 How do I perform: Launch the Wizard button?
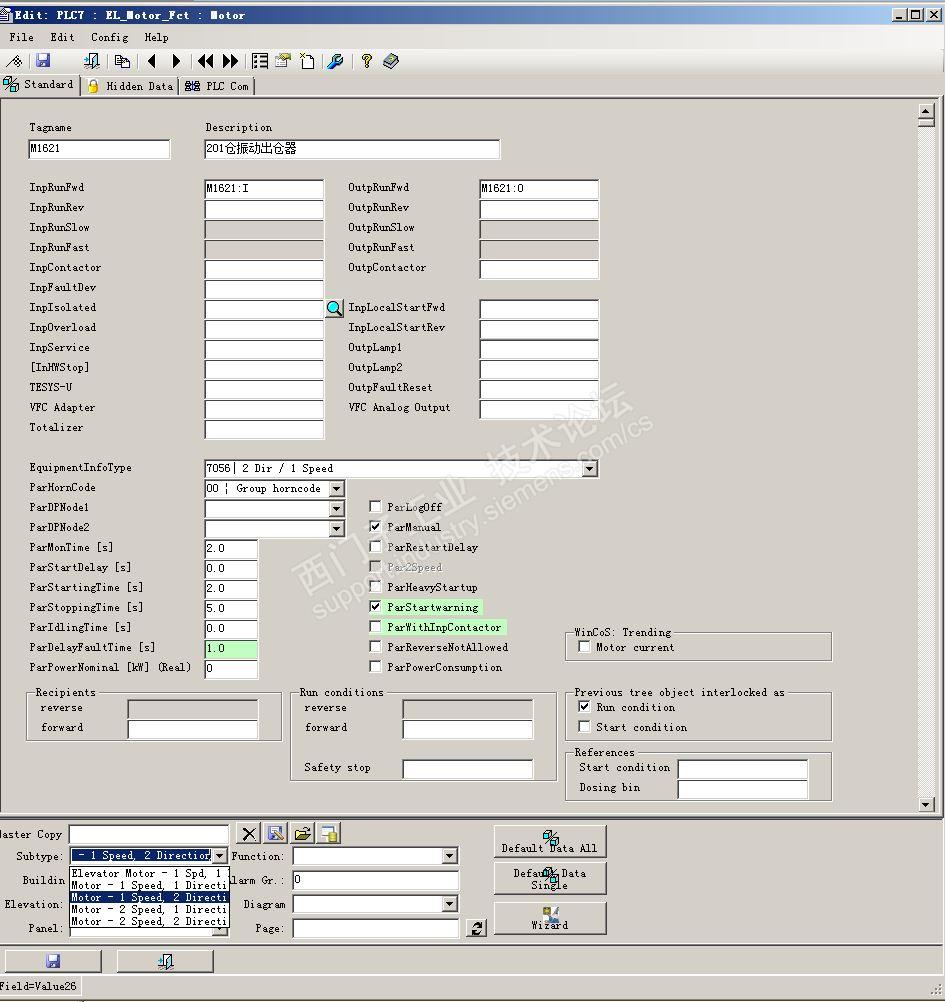coord(549,918)
